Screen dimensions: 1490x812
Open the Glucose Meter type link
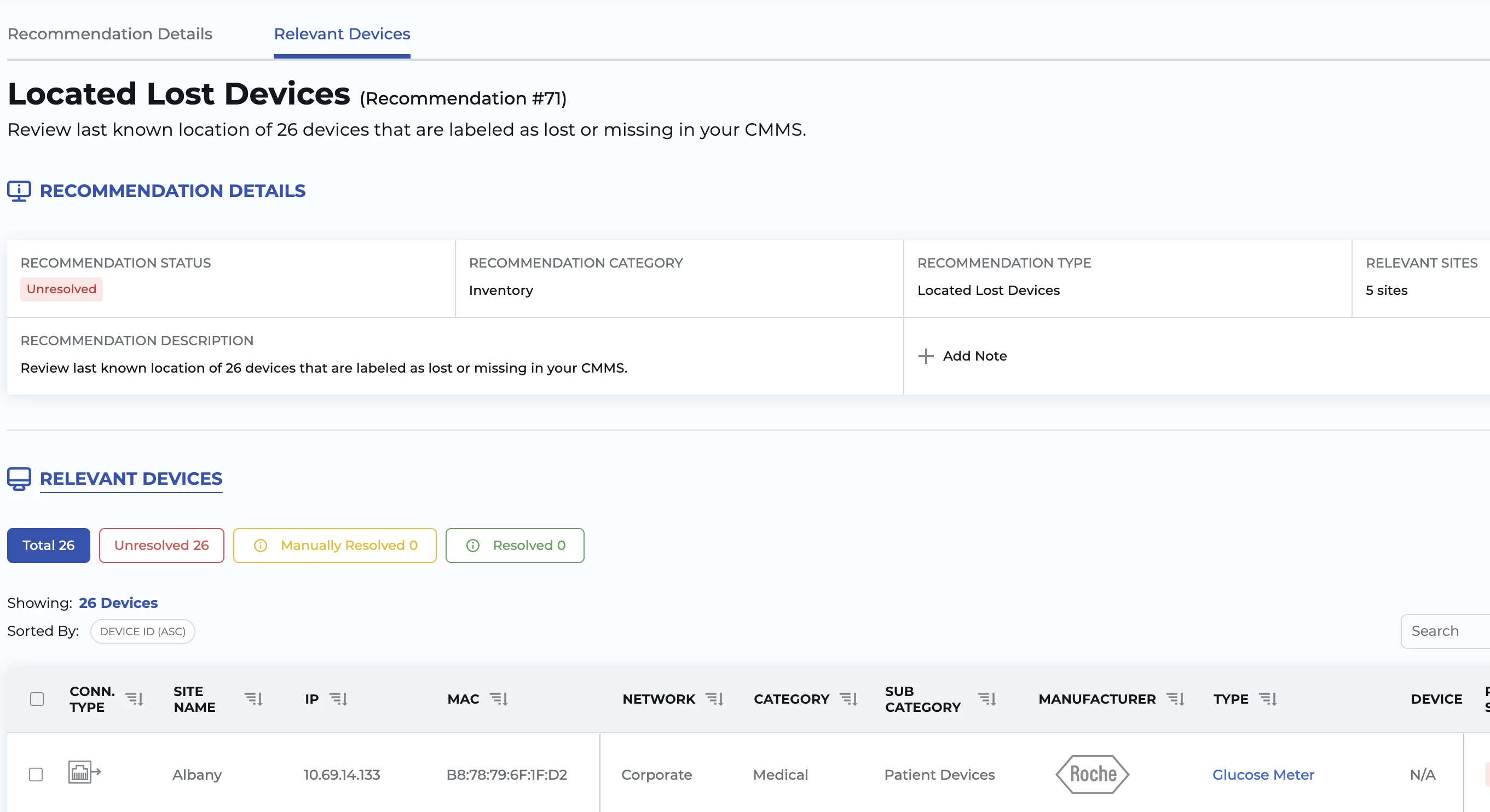tap(1263, 774)
